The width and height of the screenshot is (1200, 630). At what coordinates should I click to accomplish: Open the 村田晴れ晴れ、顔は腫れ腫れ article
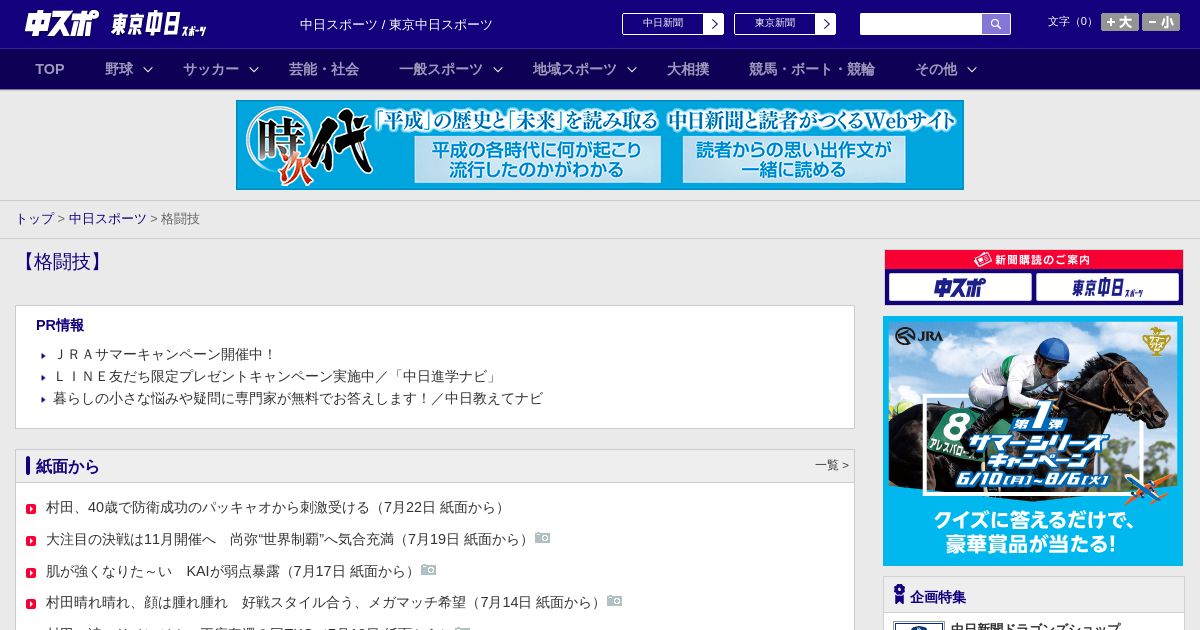(326, 602)
